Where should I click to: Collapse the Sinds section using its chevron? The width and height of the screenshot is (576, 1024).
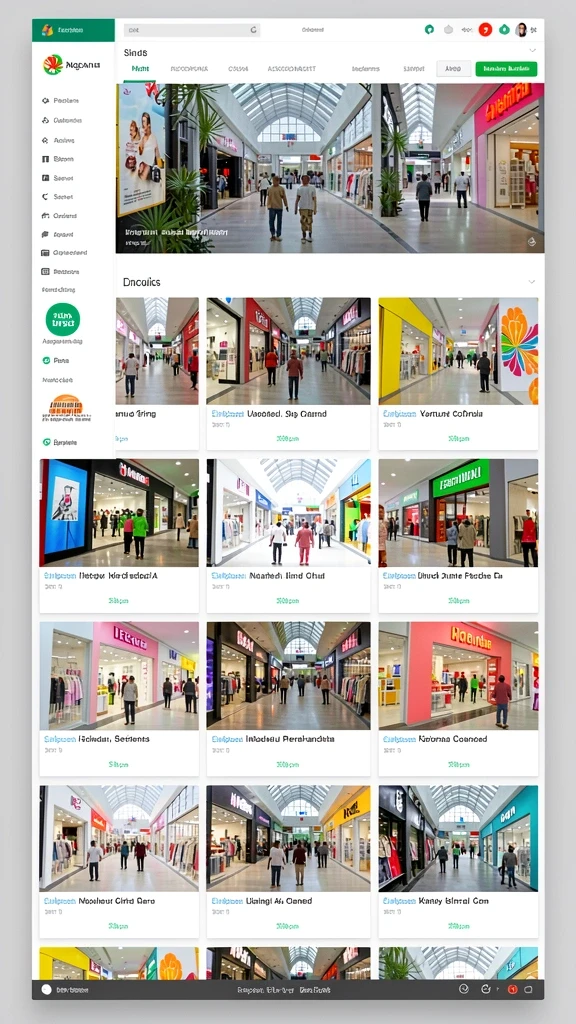(x=532, y=51)
